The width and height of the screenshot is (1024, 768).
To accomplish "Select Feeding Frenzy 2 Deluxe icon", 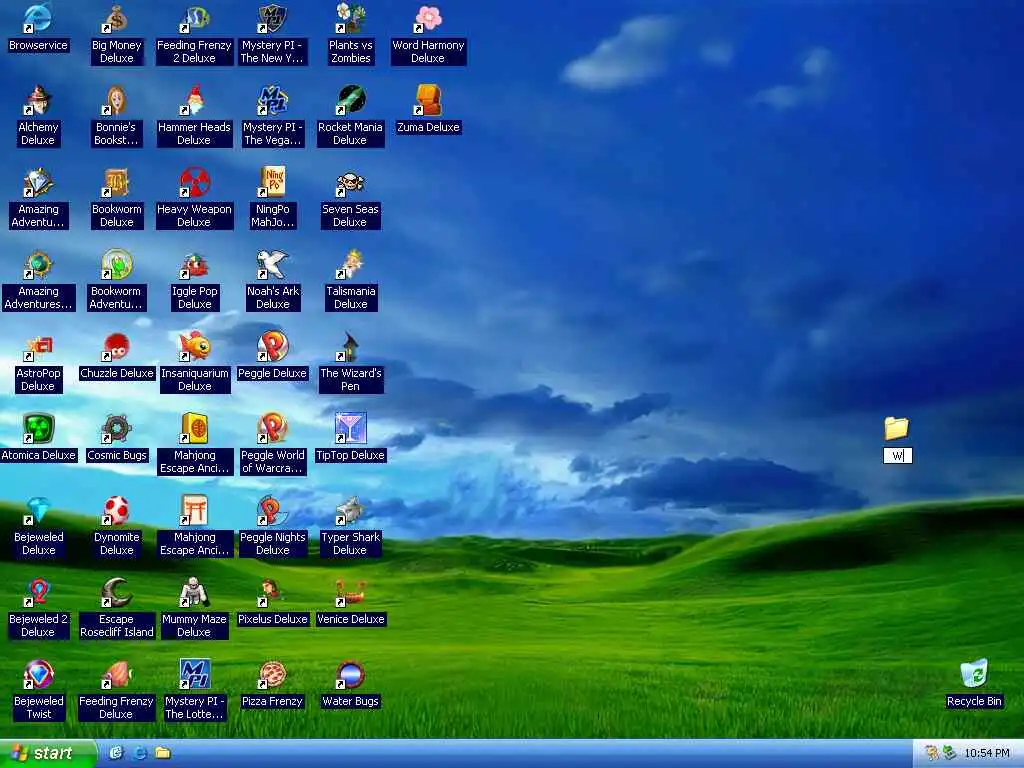I will click(x=195, y=19).
